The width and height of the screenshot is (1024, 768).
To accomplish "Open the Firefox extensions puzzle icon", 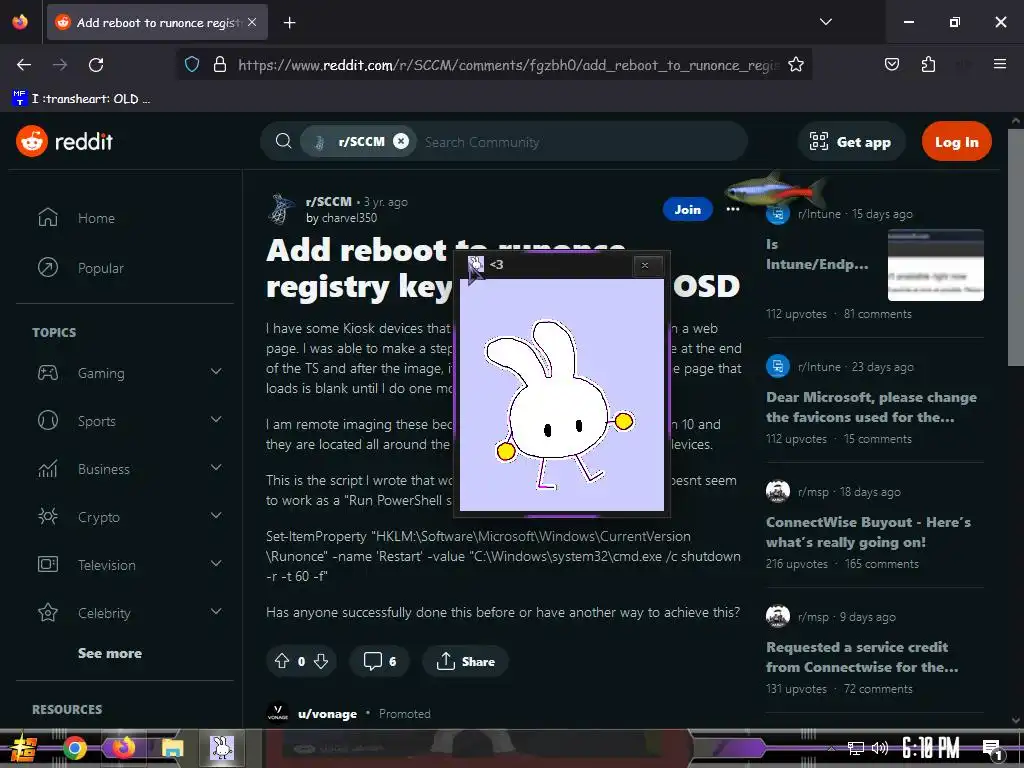I will click(928, 64).
